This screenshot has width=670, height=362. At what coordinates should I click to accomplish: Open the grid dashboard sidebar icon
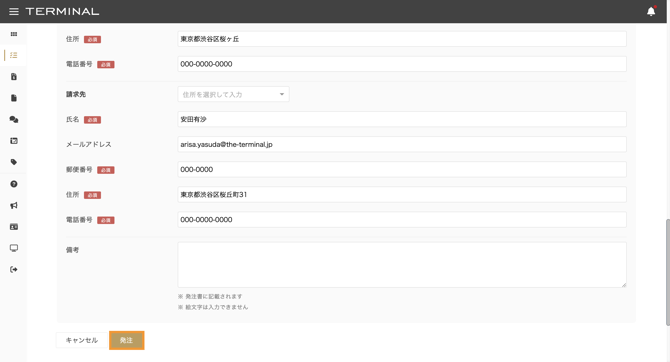14,34
